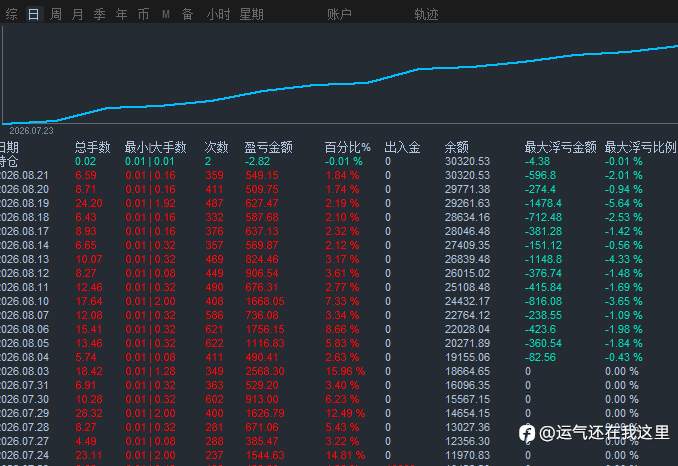Switch to the 季 quarterly tab

tap(99, 14)
